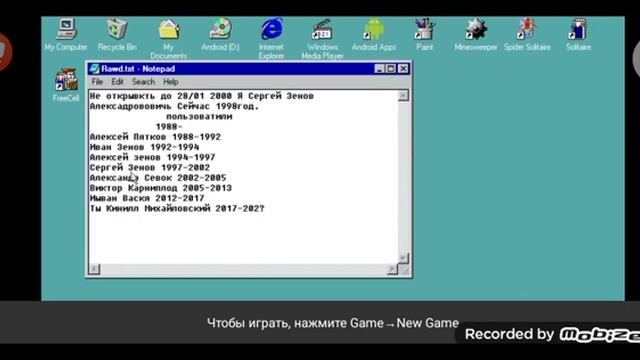This screenshot has height=360, width=640.
Task: Click the last line ending '2017-202?'
Action: 177,208
